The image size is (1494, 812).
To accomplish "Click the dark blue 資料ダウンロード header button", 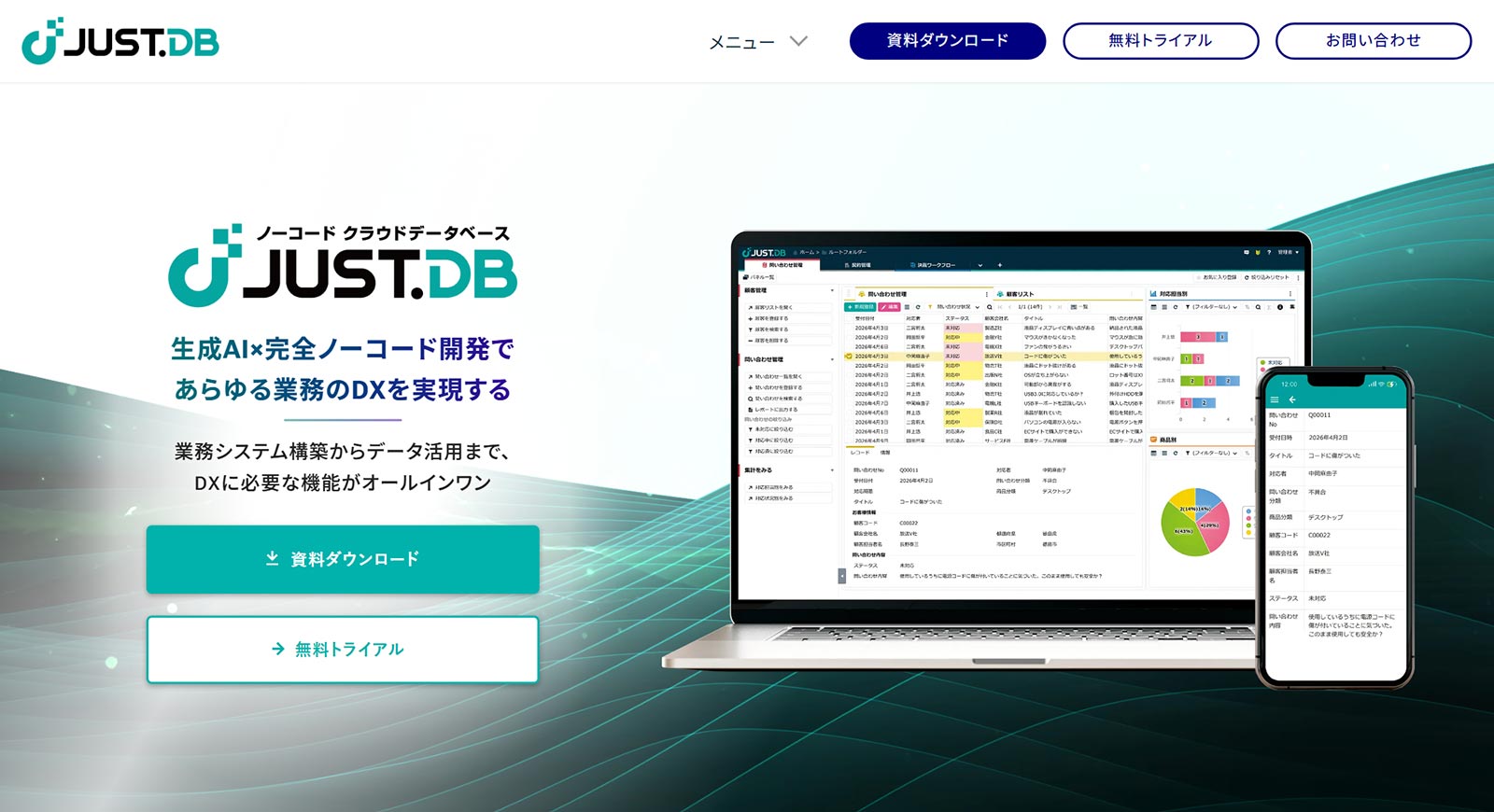I will pos(947,41).
